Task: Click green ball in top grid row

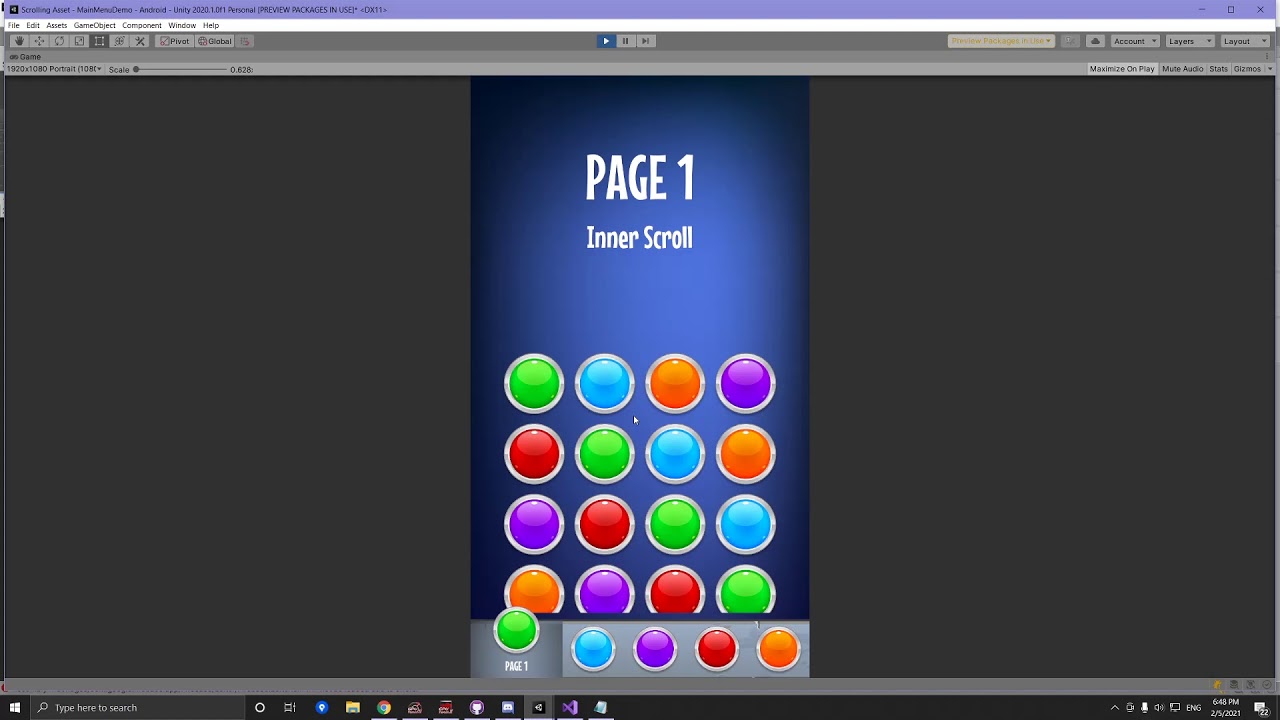Action: 534,384
